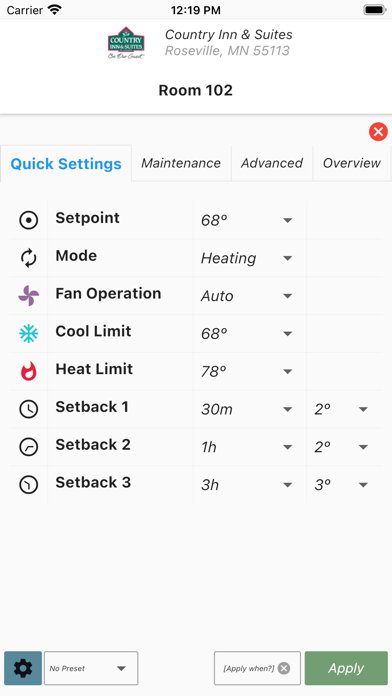Viewport: 392px width, 696px height.
Task: Click the Cool Limit snowflake icon
Action: click(x=29, y=333)
